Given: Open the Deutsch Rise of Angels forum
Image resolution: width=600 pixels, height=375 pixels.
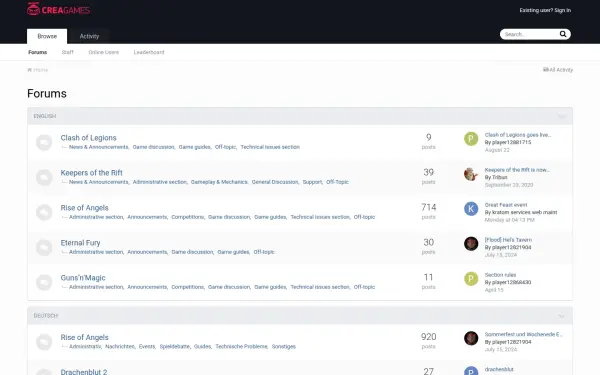Looking at the screenshot, I should [x=85, y=338].
